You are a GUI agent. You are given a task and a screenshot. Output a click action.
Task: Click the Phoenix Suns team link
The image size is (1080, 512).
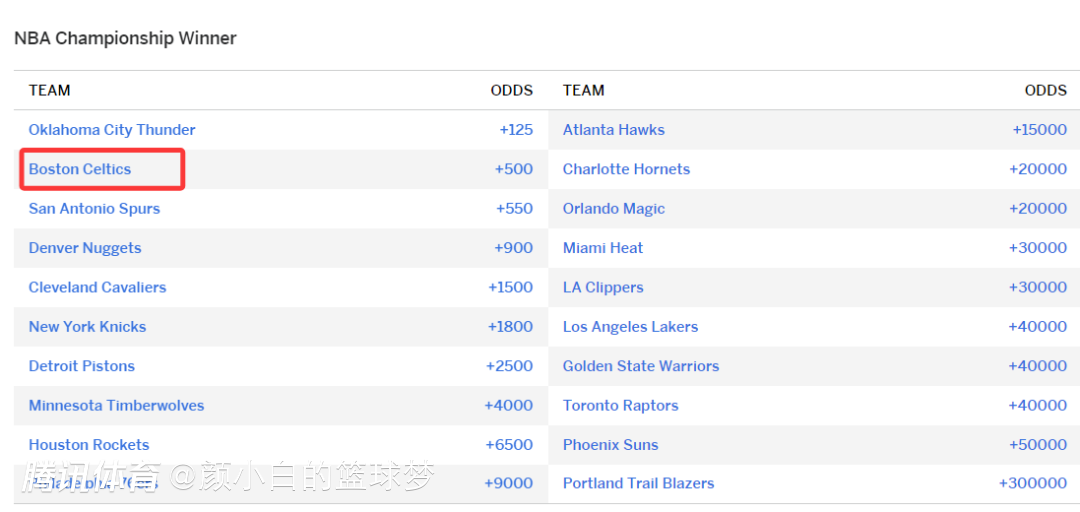pos(610,445)
